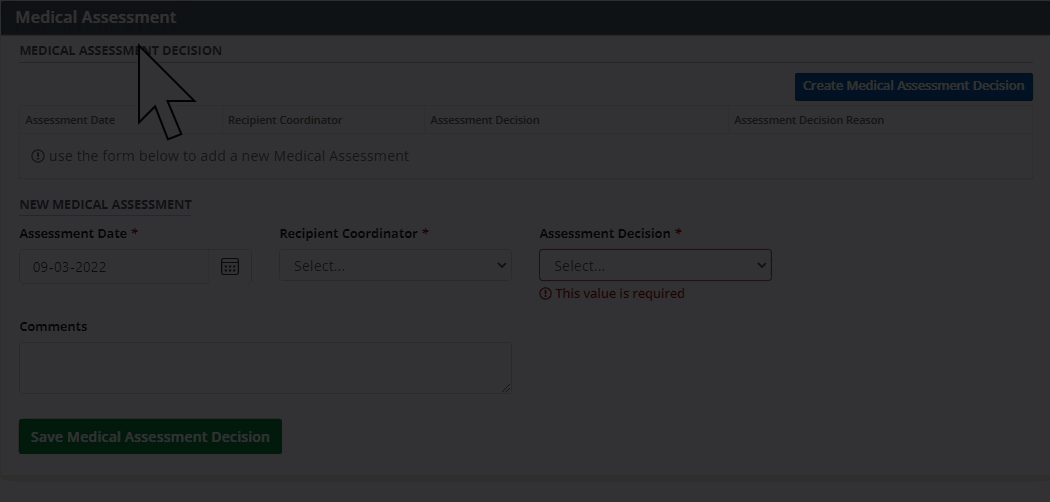Click the 'New Medical Assessment' section heading
Image resolution: width=1050 pixels, height=502 pixels.
point(105,205)
